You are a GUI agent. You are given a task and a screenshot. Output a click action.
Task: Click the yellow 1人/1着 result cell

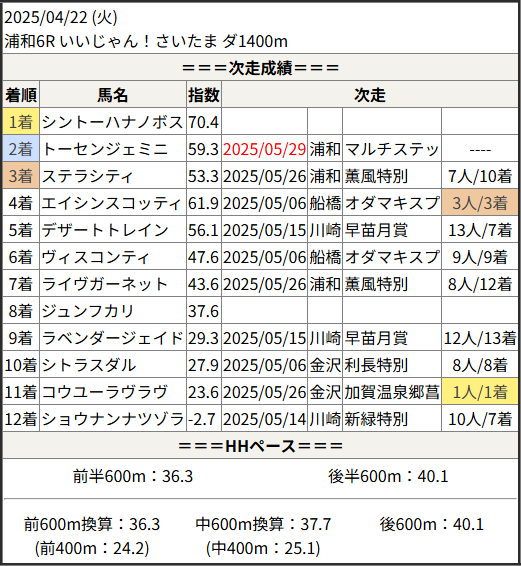pos(479,392)
